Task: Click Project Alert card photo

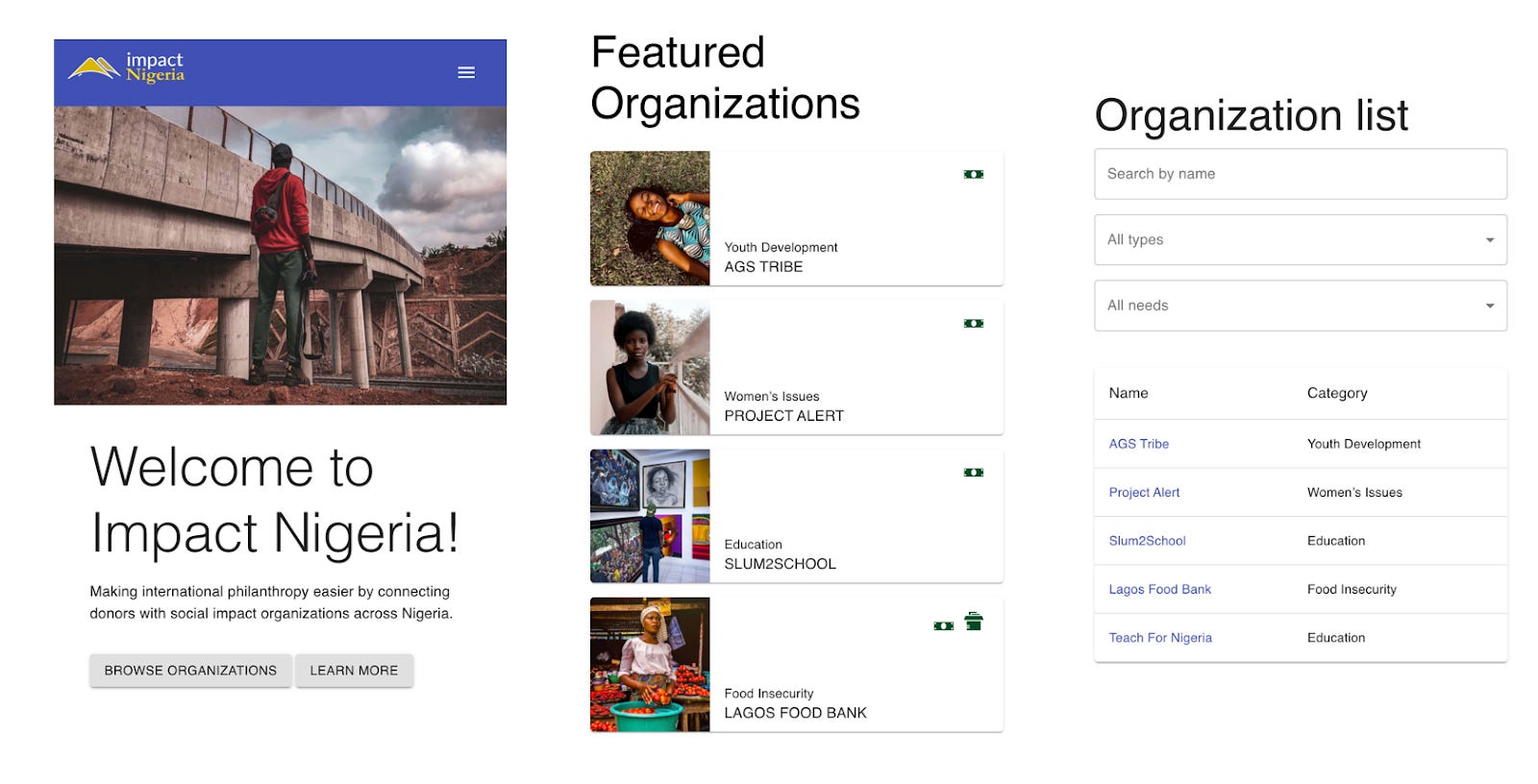Action: pos(650,367)
